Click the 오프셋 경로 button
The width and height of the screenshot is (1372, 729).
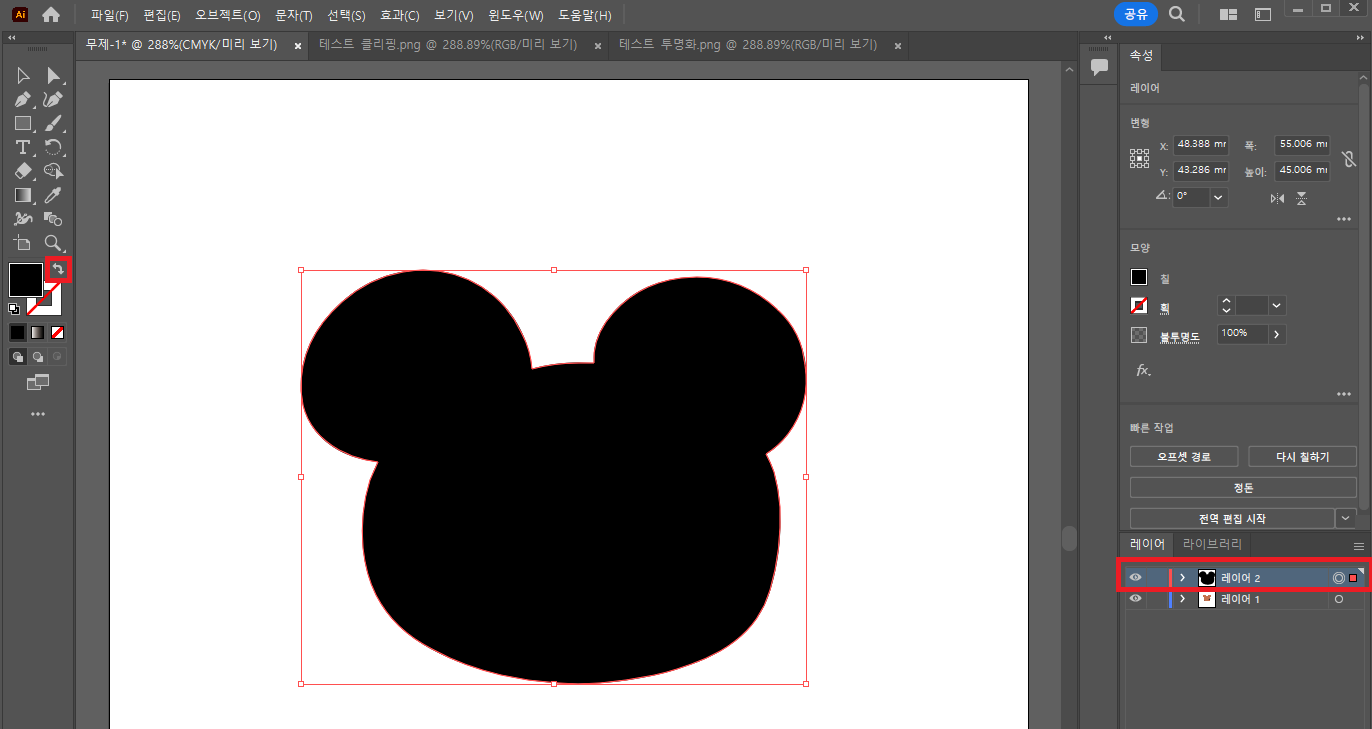pos(1184,457)
